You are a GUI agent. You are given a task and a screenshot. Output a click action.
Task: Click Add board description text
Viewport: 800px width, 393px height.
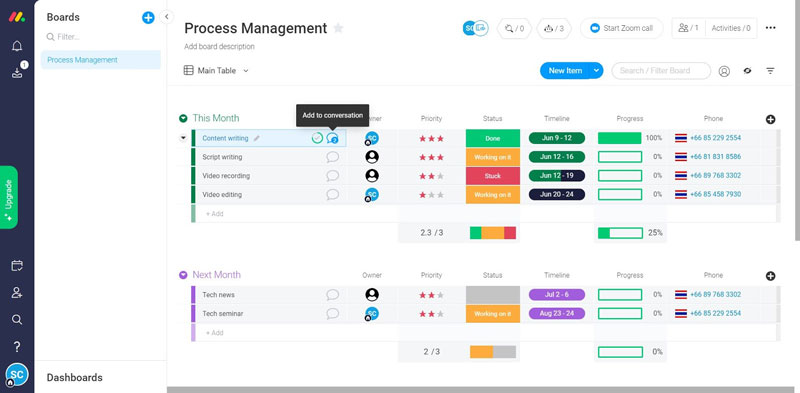point(219,46)
